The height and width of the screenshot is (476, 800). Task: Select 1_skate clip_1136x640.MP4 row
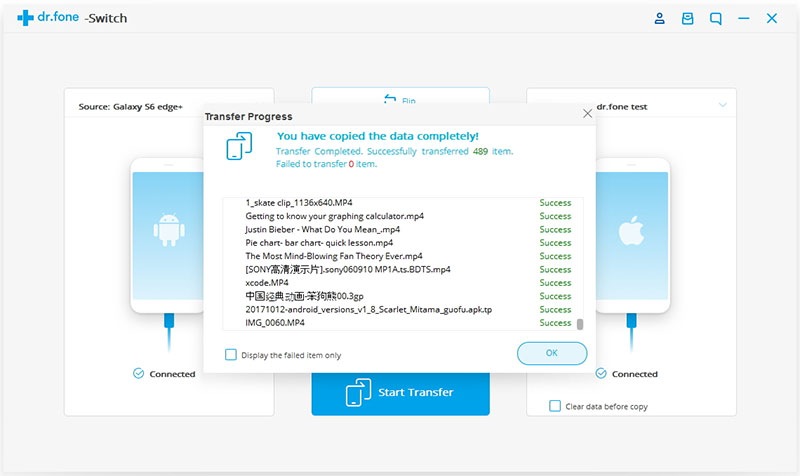click(403, 203)
